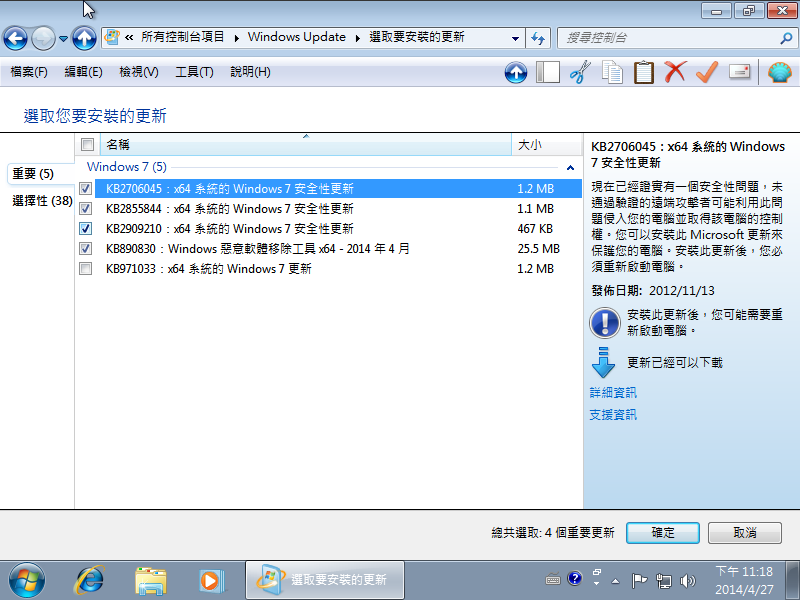Click the 25.5 MB size cell
Viewport: 800px width, 600px height.
(538, 248)
